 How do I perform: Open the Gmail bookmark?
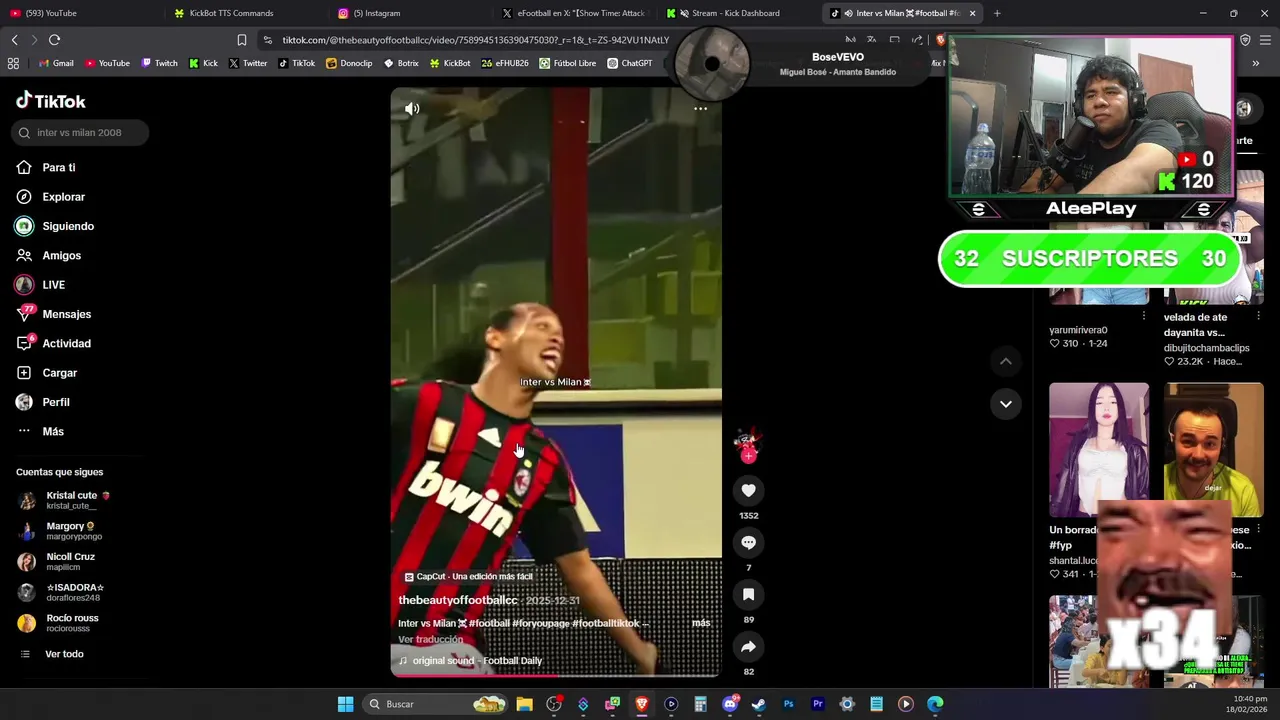pyautogui.click(x=56, y=63)
